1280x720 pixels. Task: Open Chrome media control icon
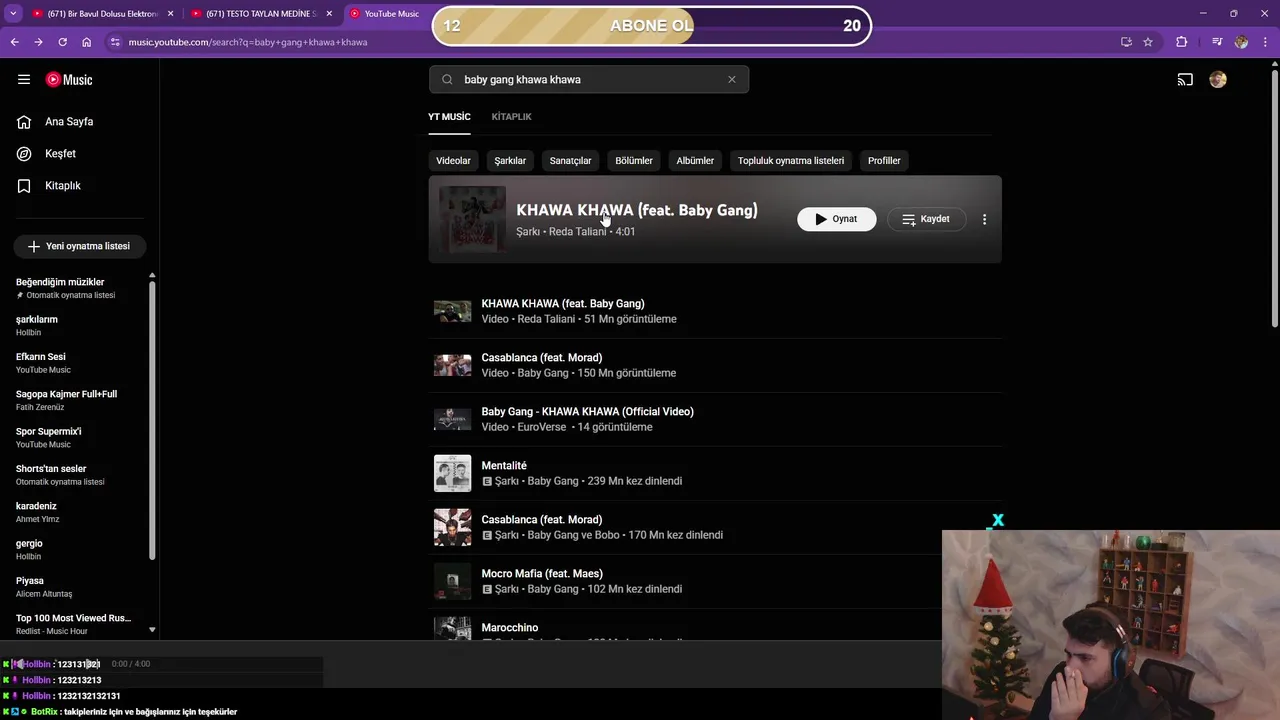click(1216, 42)
